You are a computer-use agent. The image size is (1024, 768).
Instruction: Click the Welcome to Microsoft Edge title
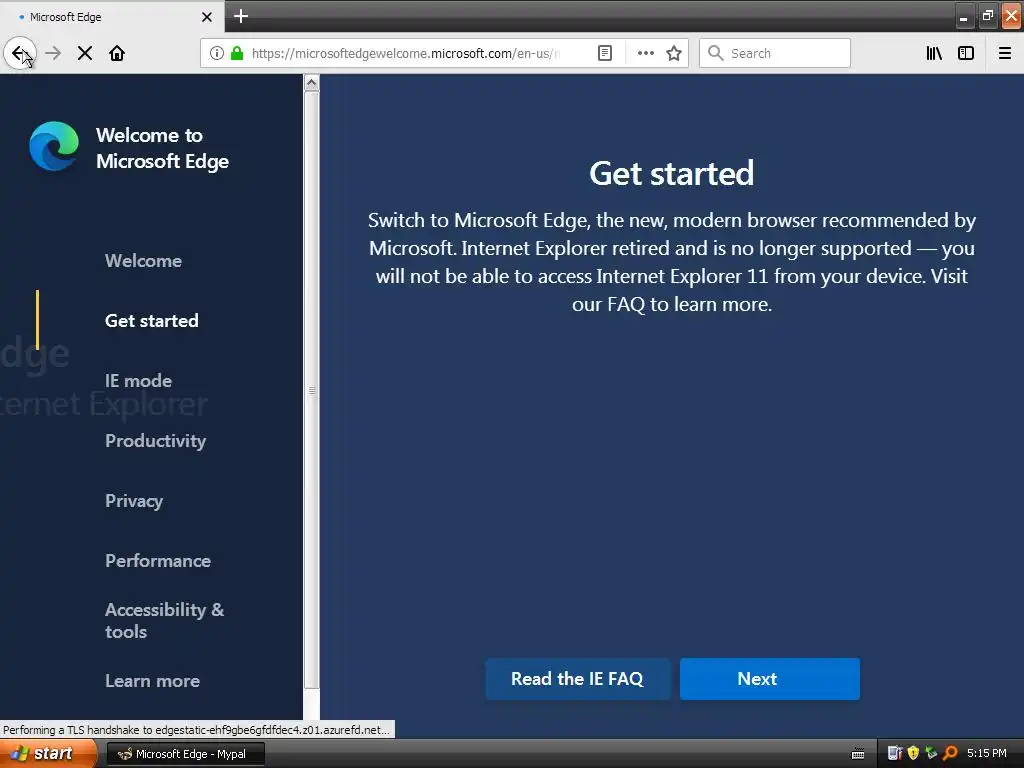(x=162, y=148)
